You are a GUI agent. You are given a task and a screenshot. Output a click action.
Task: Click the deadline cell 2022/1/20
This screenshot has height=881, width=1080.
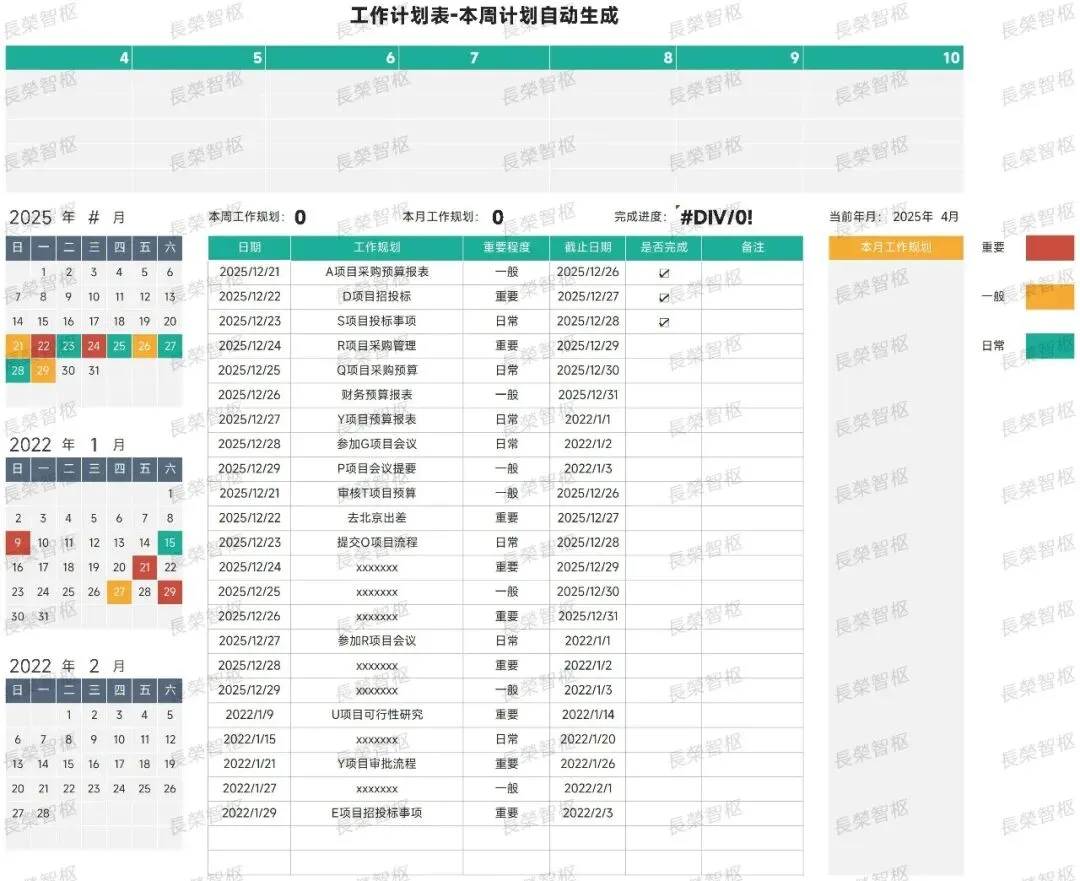pos(588,740)
